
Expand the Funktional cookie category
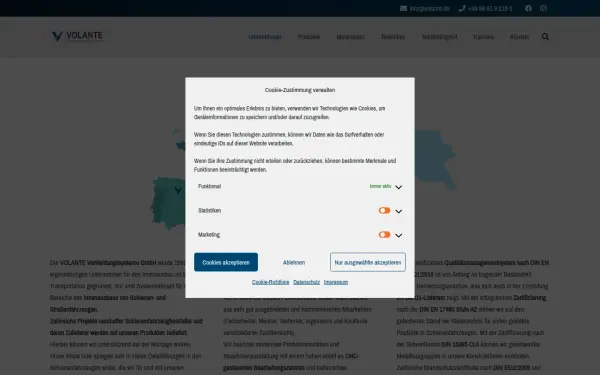(x=398, y=187)
